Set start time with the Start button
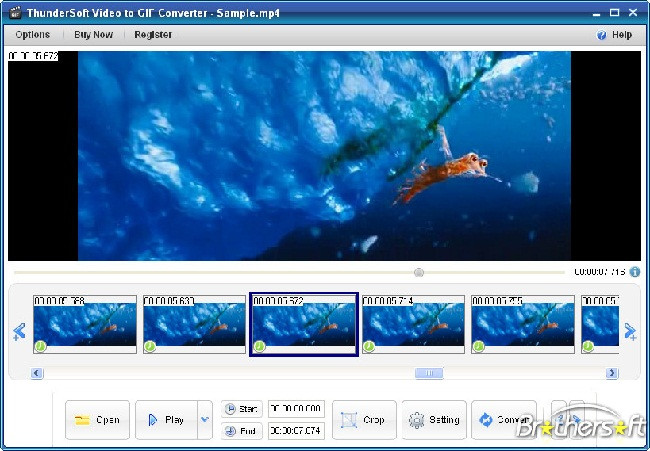This screenshot has width=650, height=451. [x=241, y=409]
